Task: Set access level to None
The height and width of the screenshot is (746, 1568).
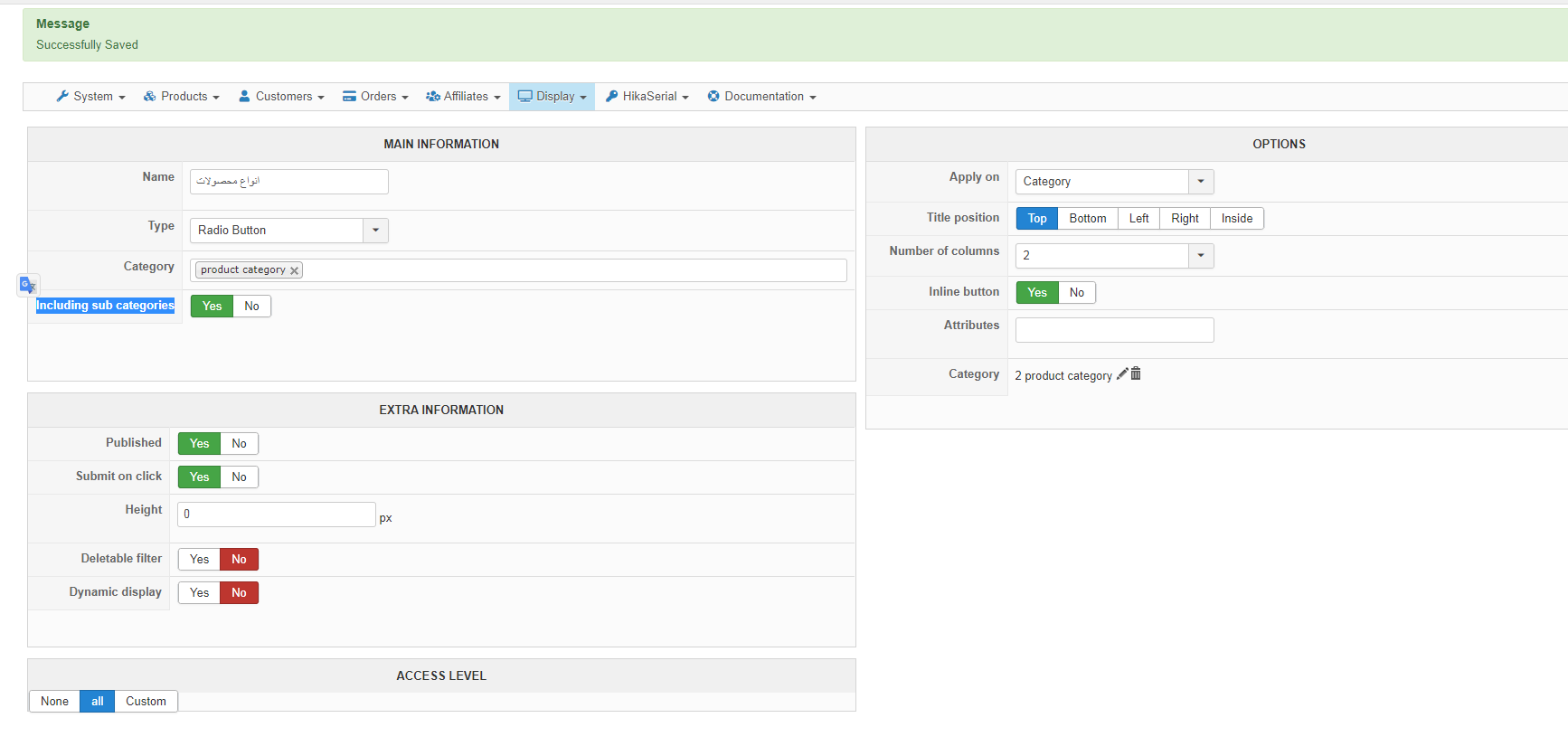Action: [x=54, y=701]
